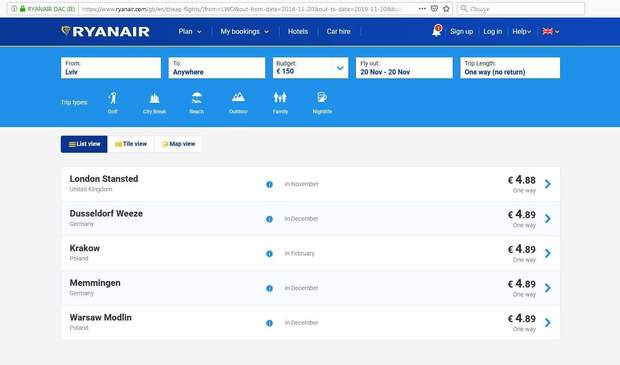Select the Warsaw Modlin destination name
Image resolution: width=620 pixels, height=365 pixels.
(100, 318)
